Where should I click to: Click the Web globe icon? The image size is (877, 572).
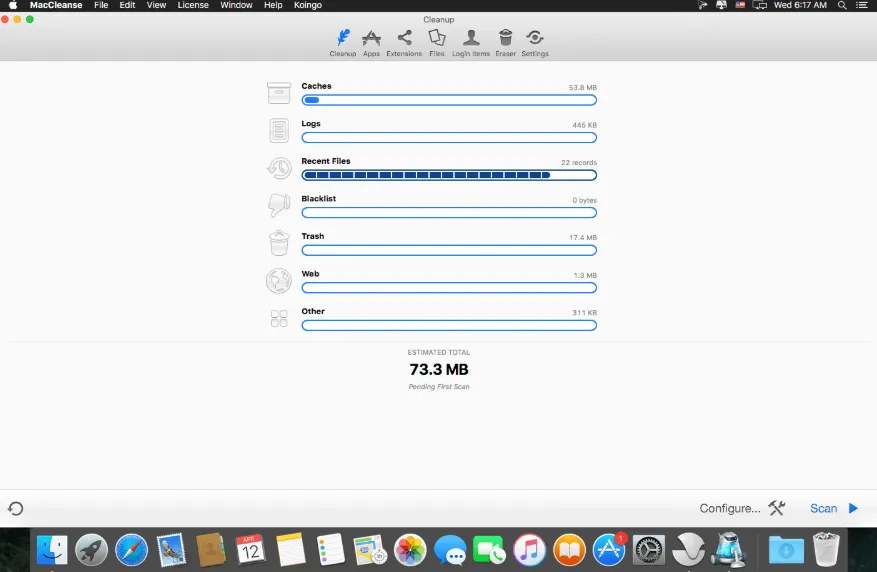click(x=279, y=281)
